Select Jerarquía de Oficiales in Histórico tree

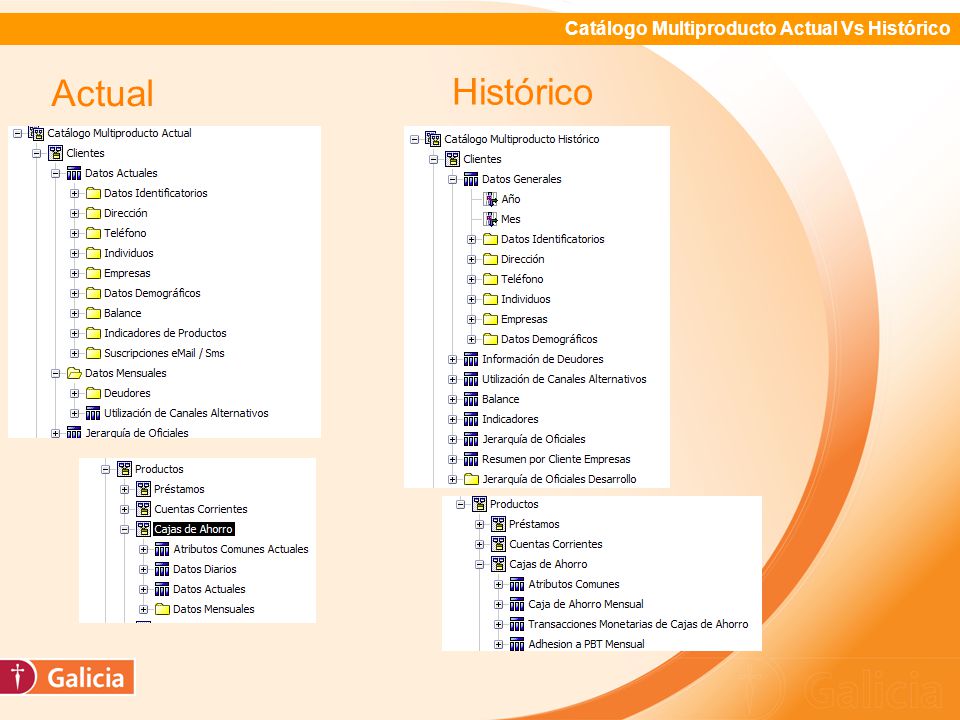(x=533, y=439)
